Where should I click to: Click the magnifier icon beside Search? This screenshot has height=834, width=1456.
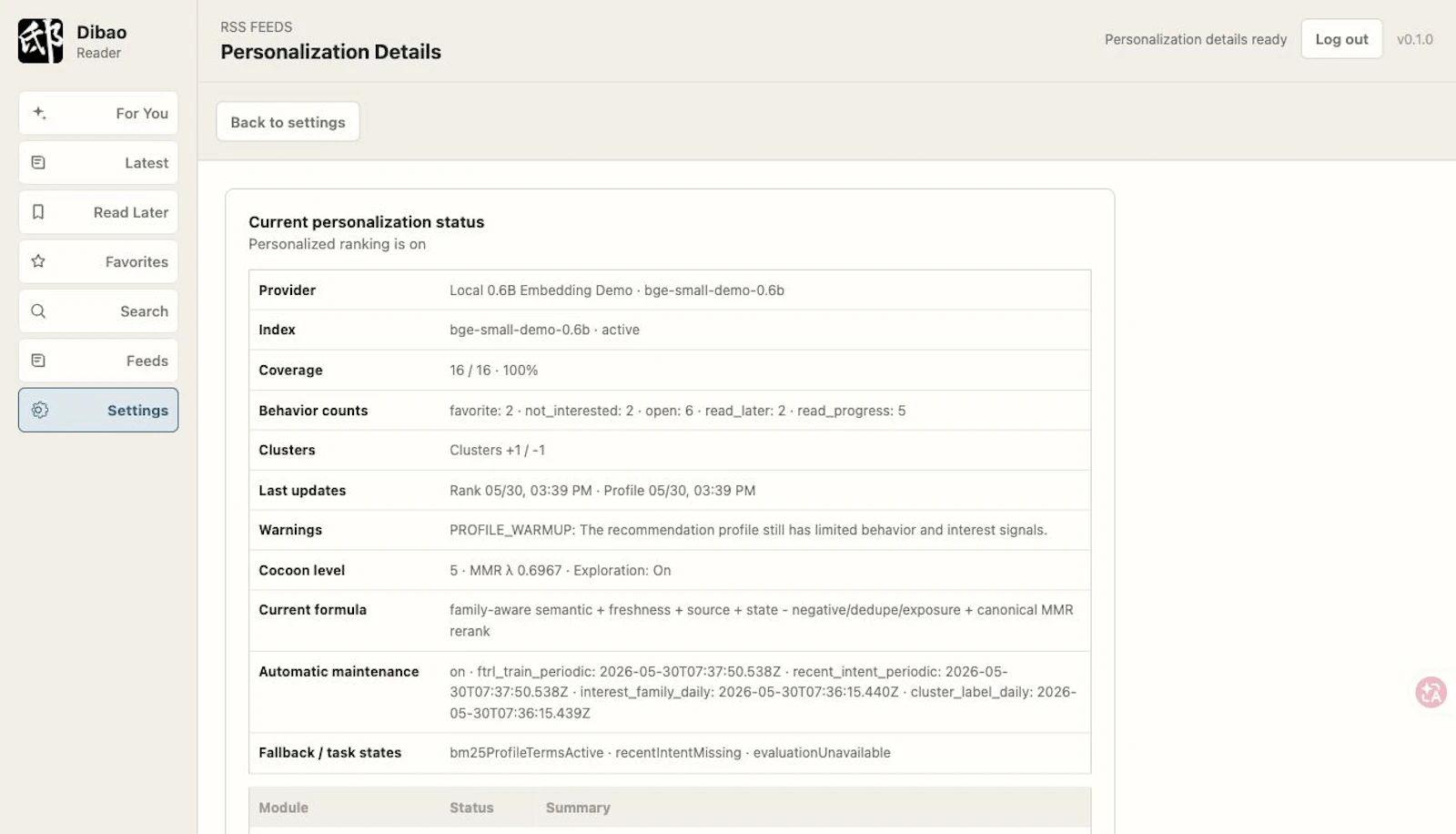38,310
